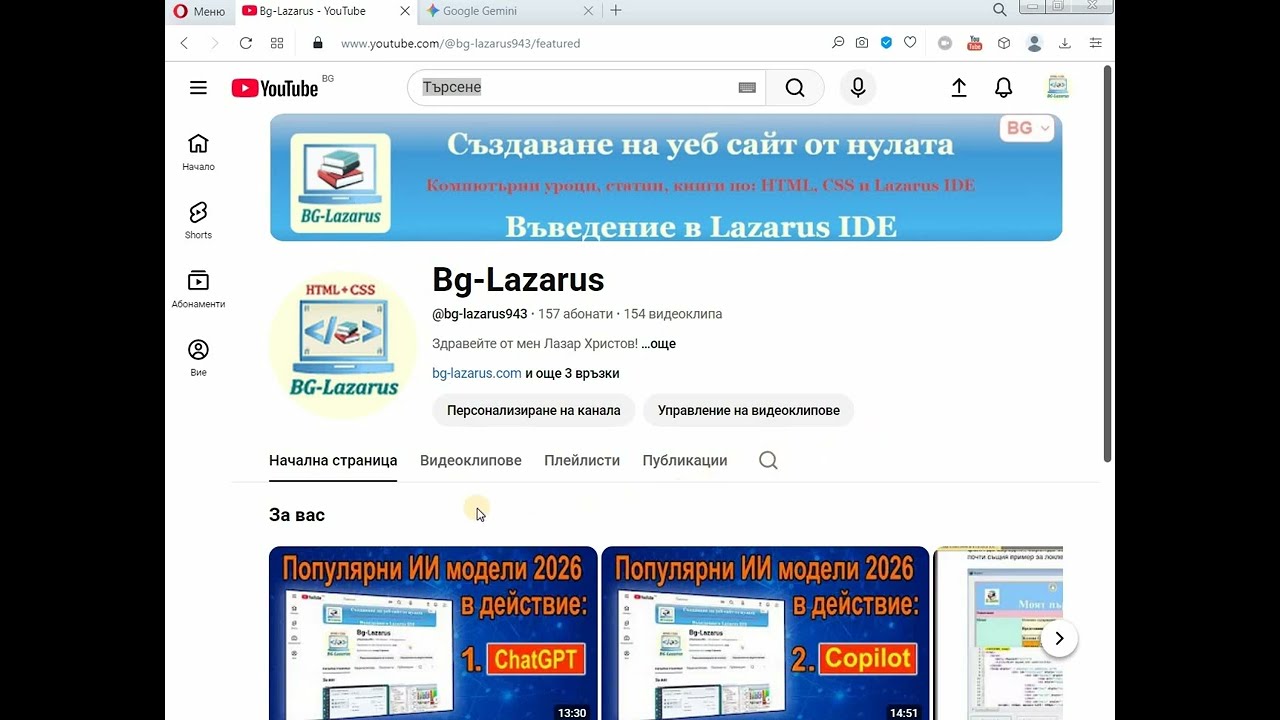This screenshot has width=1280, height=720.
Task: Click the red YouTube extension icon
Action: tap(974, 43)
